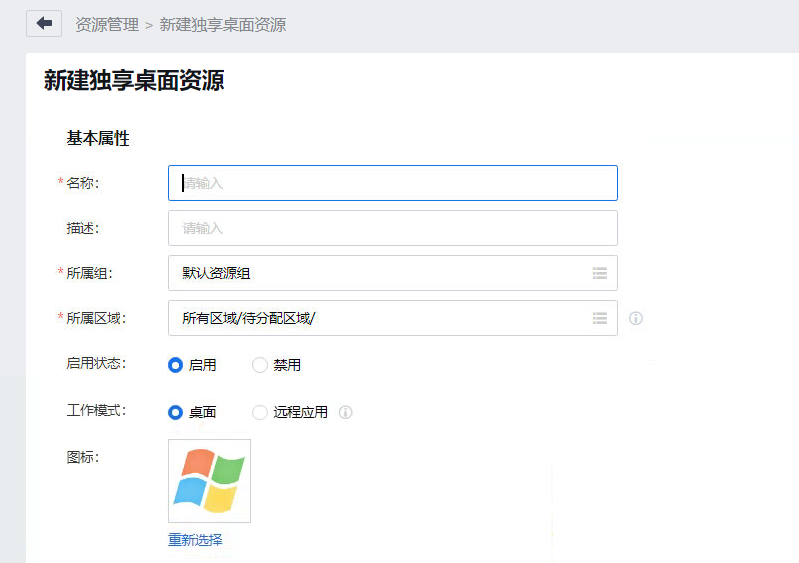Click the Windows logo icon thumbnail
Screen dimensions: 799x563
point(209,480)
